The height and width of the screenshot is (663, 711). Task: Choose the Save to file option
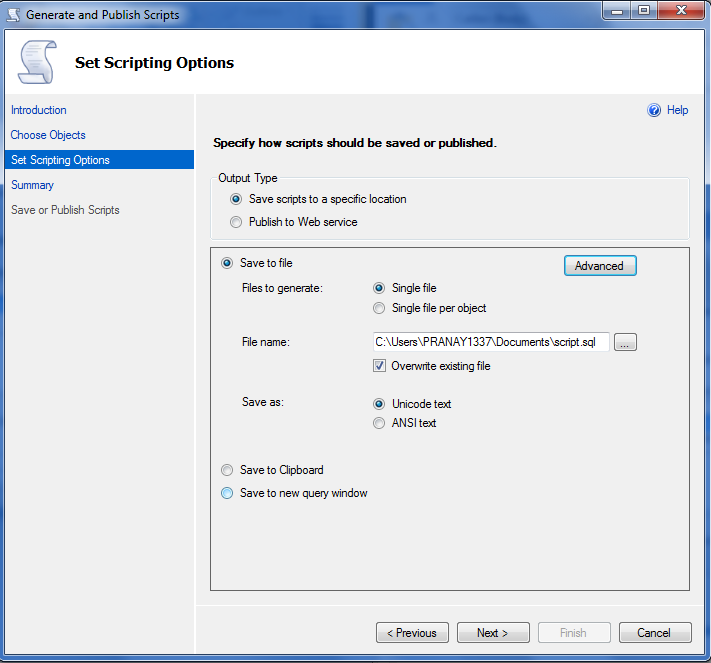point(227,263)
